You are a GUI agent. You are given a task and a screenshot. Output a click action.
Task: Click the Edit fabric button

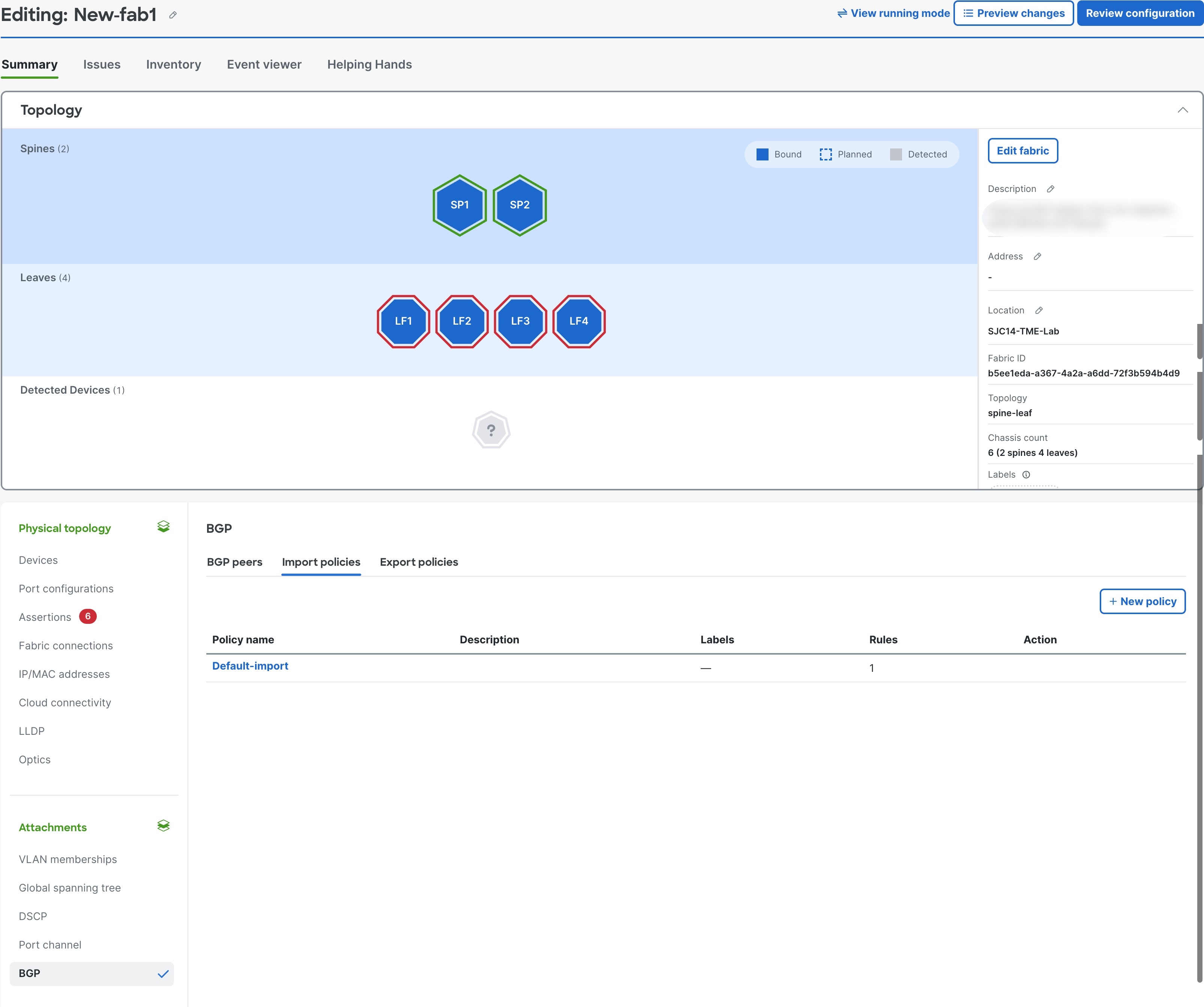(x=1022, y=151)
